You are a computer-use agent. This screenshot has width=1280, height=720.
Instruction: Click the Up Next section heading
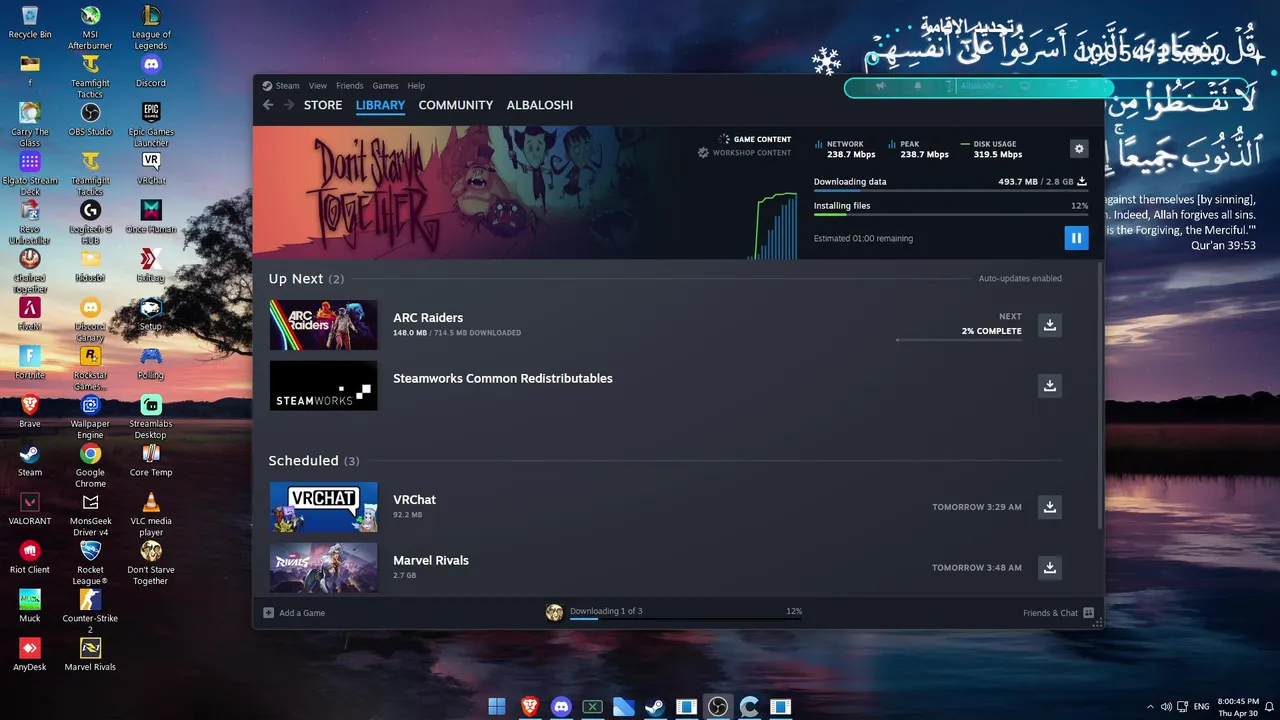point(306,279)
